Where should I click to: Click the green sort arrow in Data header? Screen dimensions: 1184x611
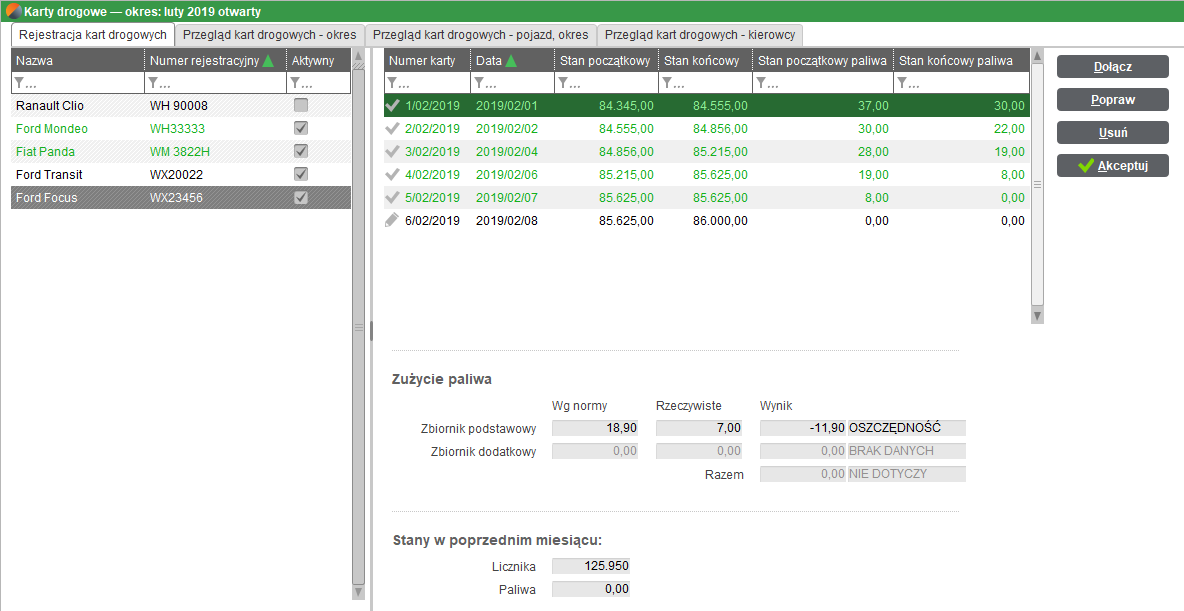click(511, 61)
